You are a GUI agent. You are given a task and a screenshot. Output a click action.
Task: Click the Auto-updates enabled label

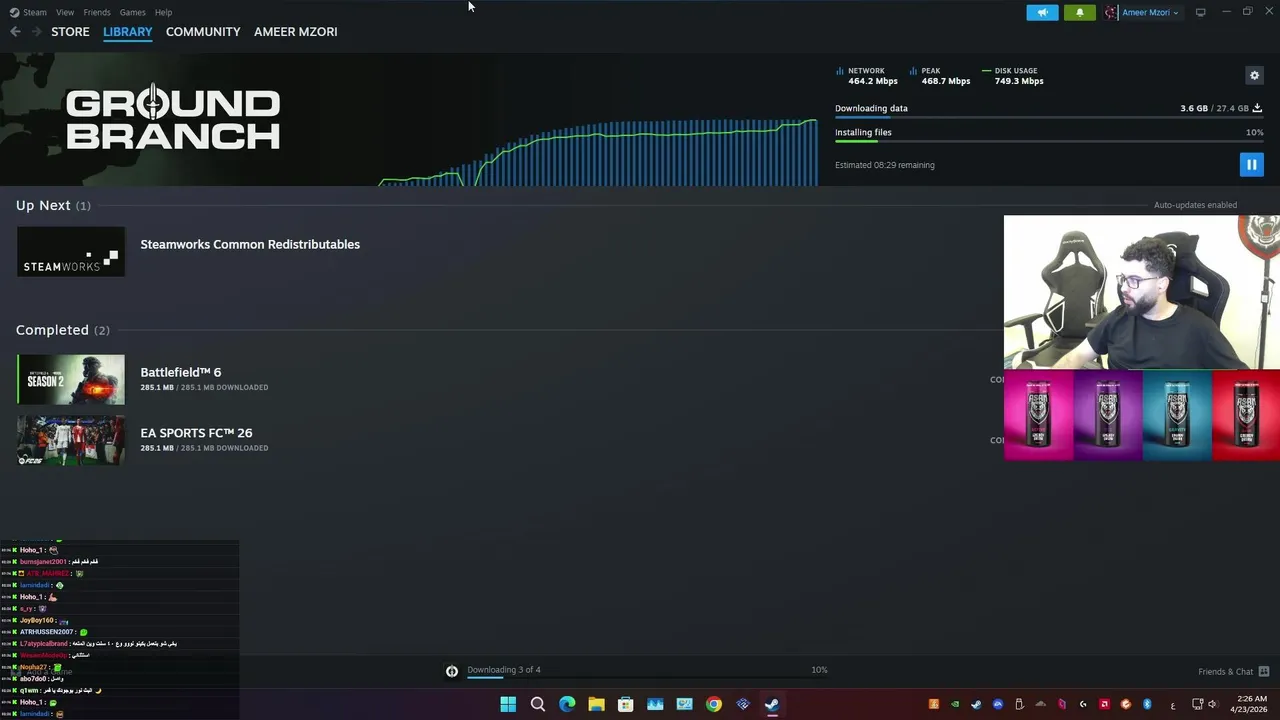pos(1195,205)
